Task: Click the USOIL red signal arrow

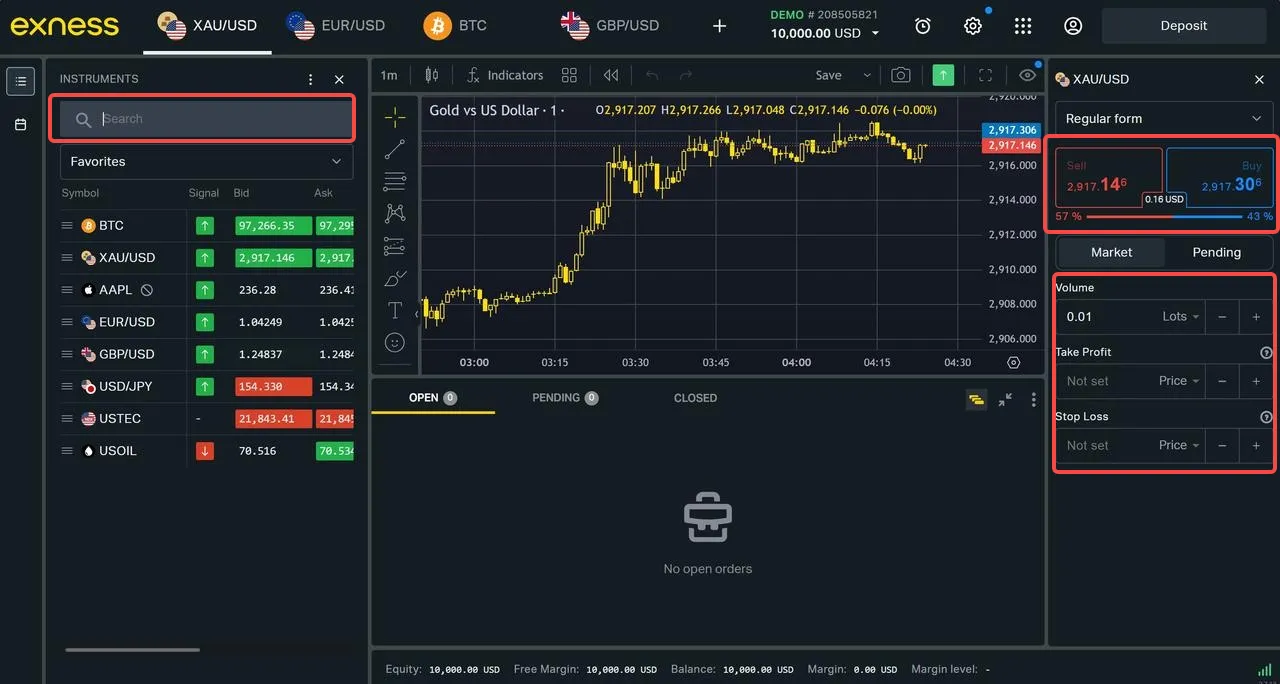Action: point(205,451)
